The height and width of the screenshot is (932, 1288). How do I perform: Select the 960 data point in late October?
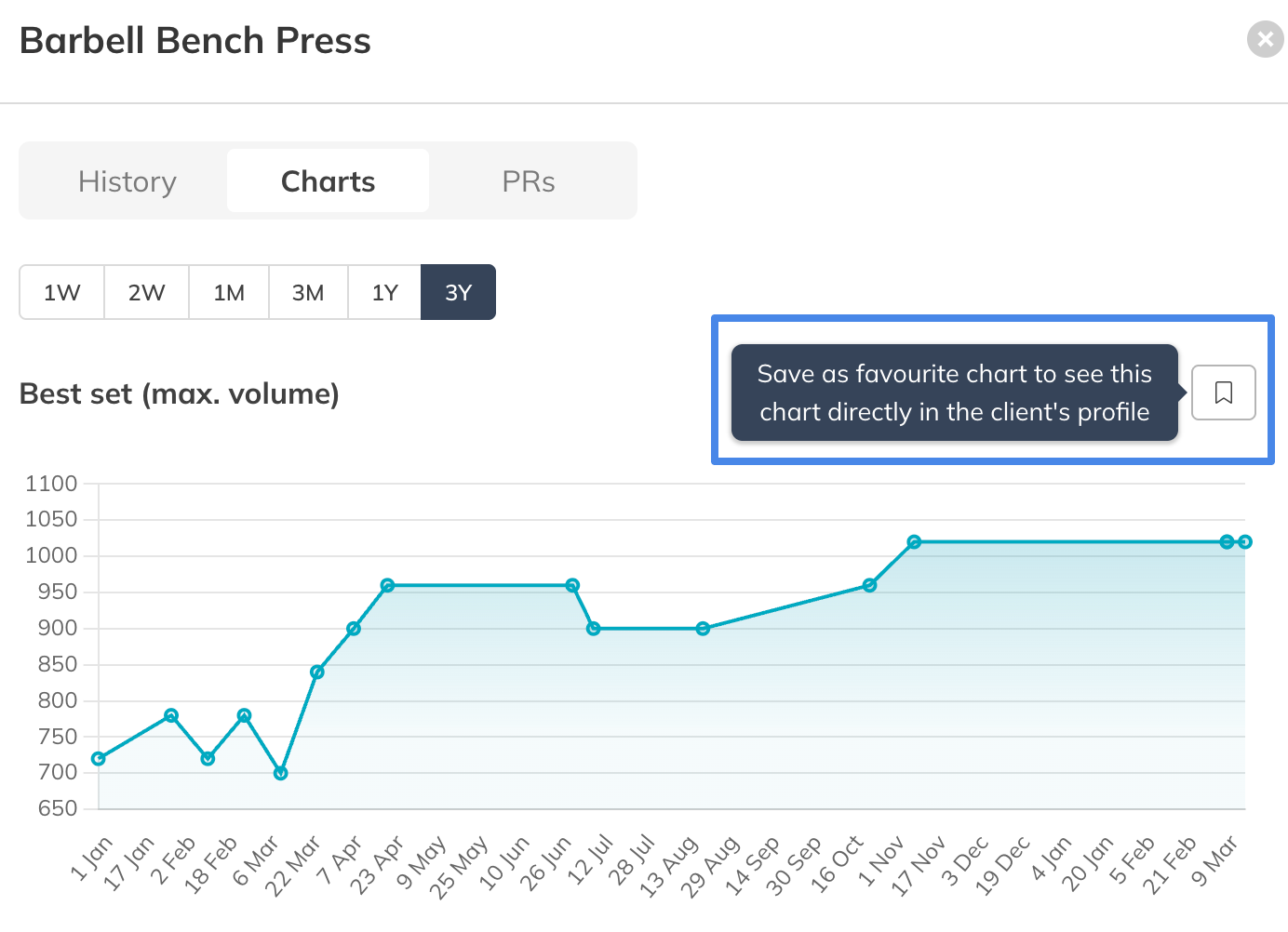tap(869, 586)
